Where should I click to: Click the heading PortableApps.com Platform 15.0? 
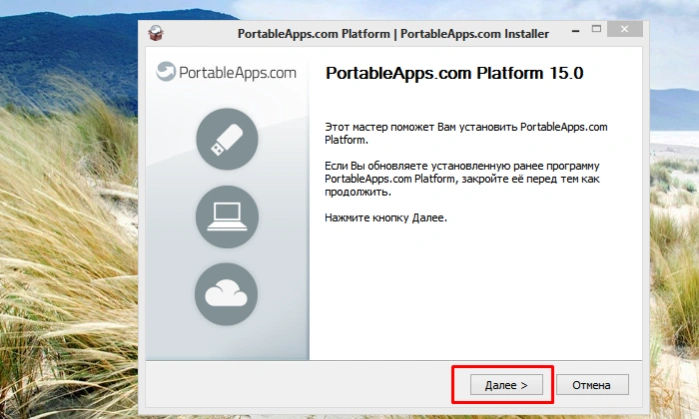click(454, 73)
